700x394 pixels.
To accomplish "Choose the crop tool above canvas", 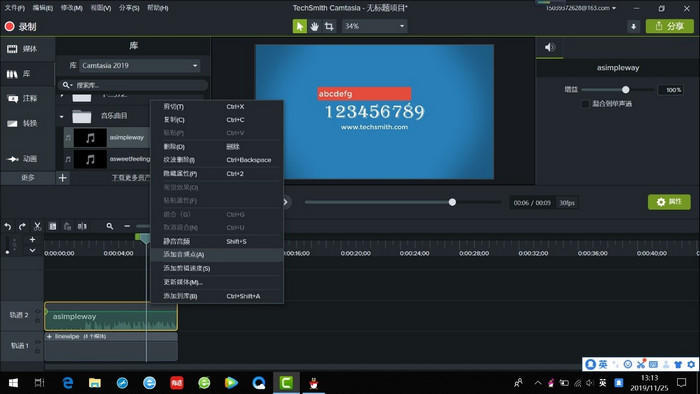I will point(329,26).
